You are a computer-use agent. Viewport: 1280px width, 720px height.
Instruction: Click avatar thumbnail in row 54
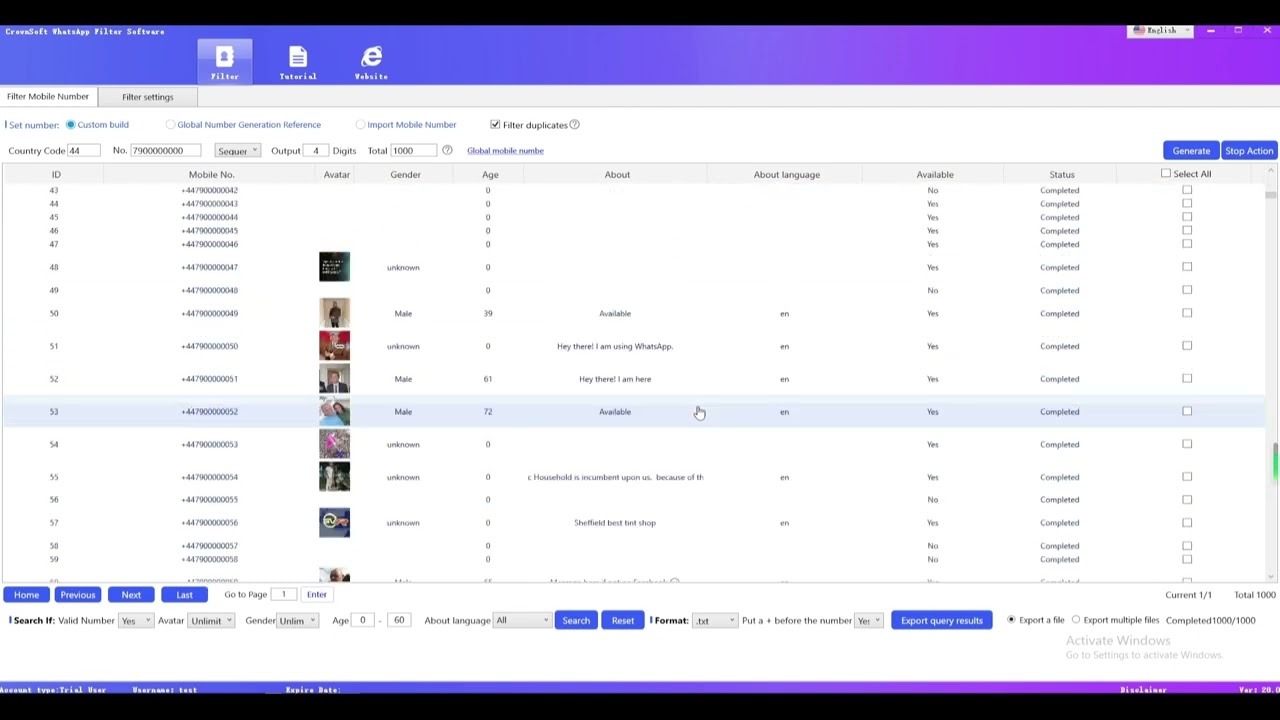tap(334, 444)
